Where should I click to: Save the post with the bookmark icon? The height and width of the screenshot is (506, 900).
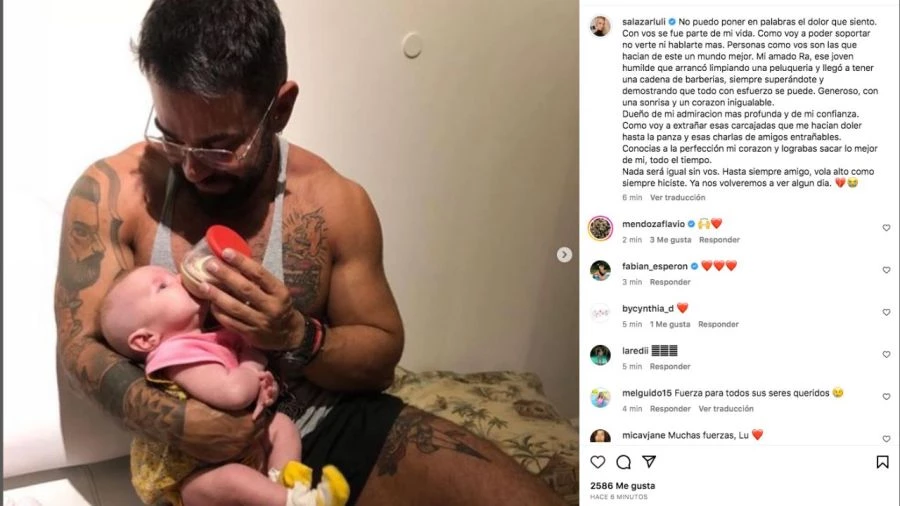882,462
